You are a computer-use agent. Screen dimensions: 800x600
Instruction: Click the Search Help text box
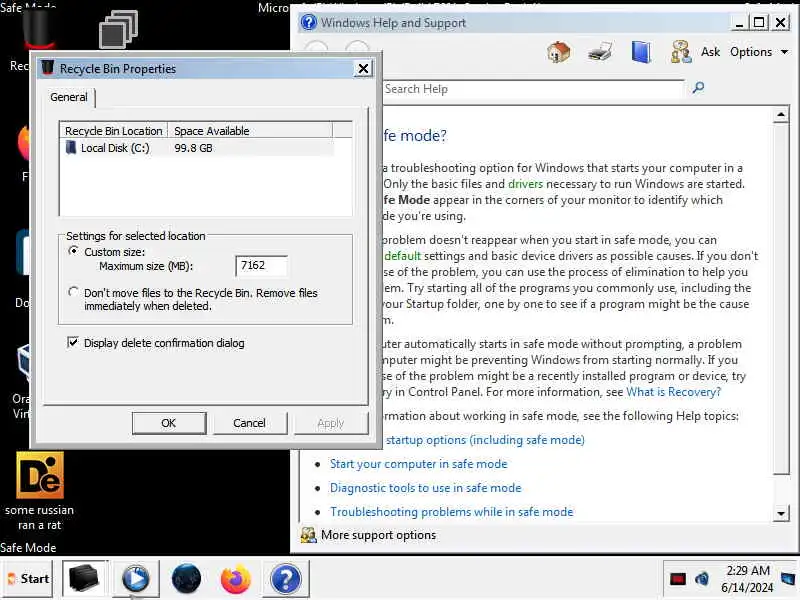[x=533, y=89]
